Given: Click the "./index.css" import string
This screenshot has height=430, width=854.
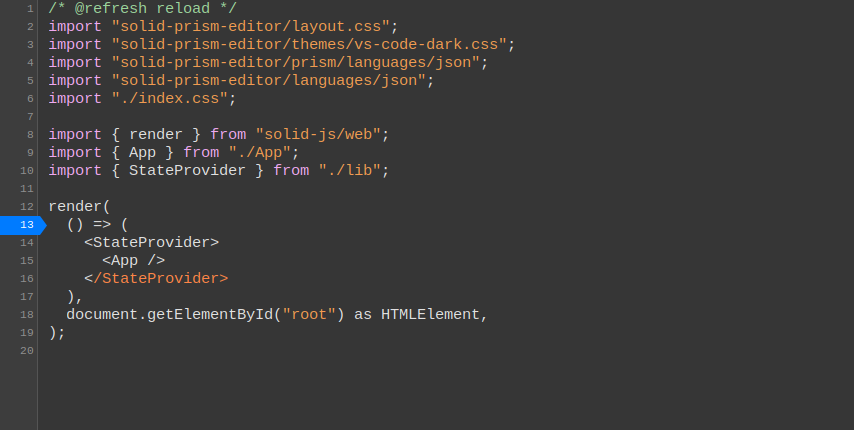Looking at the screenshot, I should (x=170, y=99).
